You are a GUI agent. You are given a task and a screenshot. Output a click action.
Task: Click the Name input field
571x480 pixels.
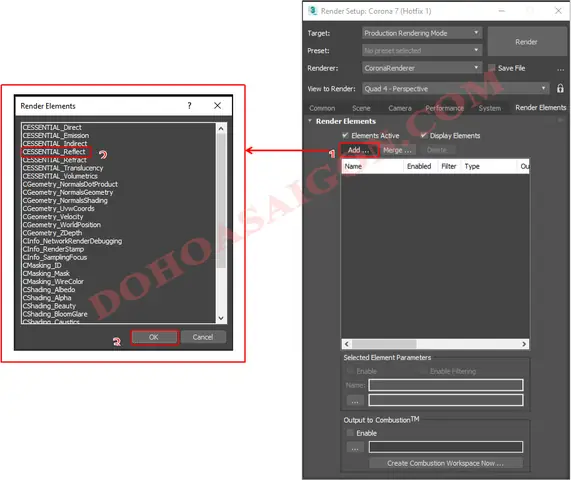[x=446, y=385]
